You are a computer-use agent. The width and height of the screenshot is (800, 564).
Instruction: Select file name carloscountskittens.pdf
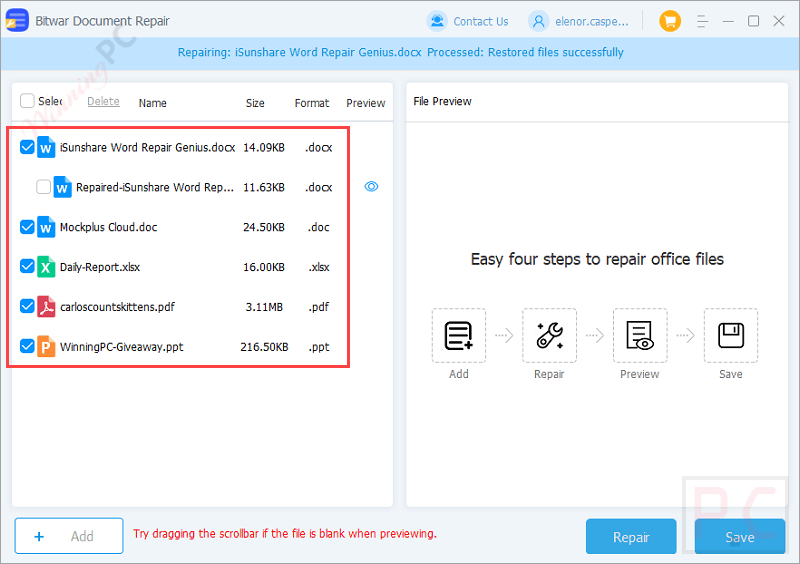117,307
